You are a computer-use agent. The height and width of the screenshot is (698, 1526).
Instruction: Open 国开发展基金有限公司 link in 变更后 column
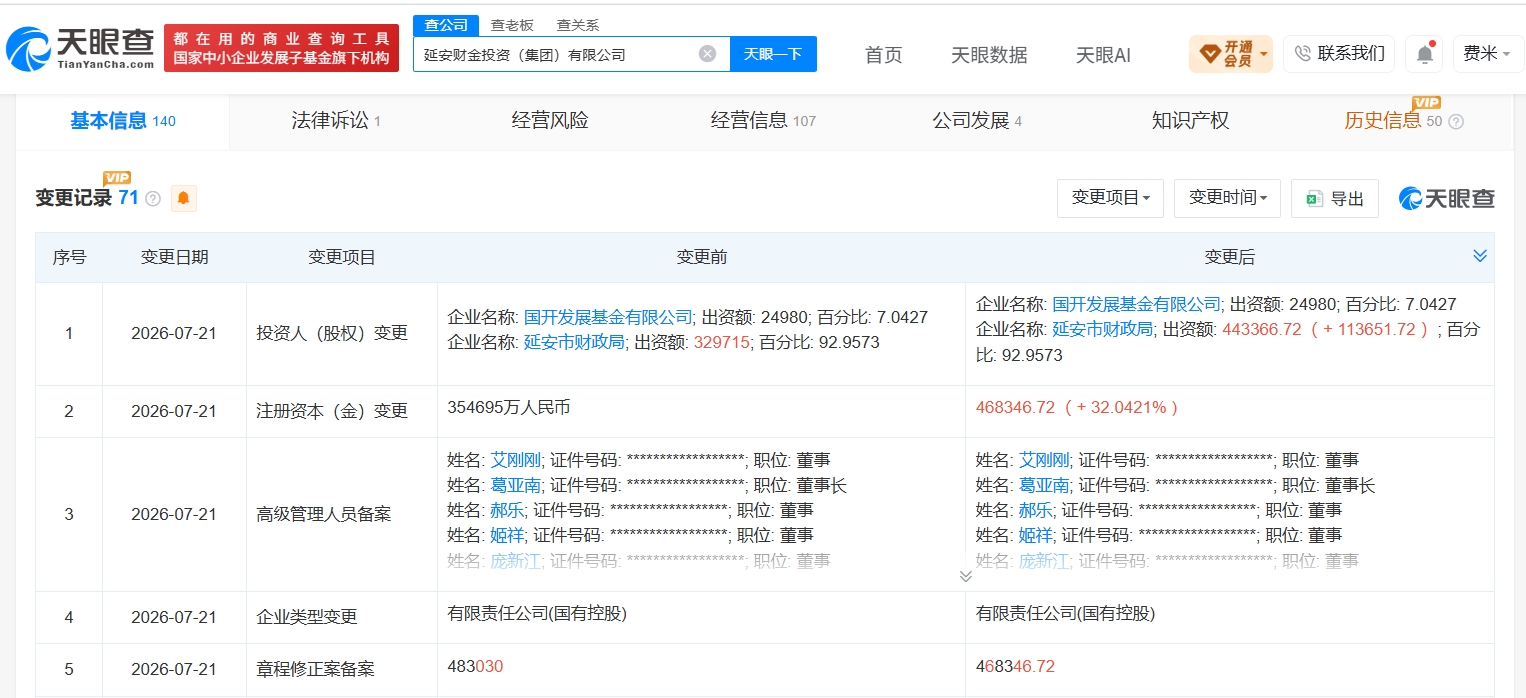pos(1136,304)
